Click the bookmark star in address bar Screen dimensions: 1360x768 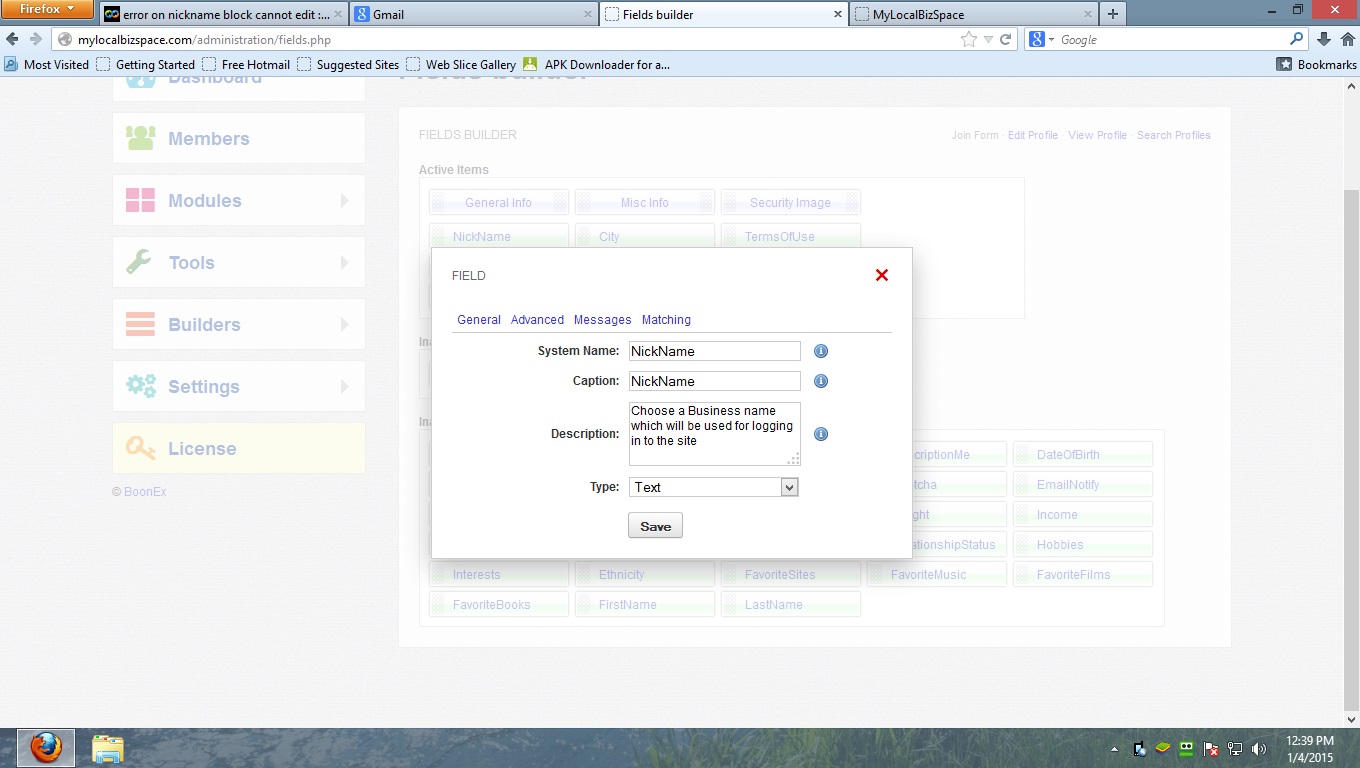pyautogui.click(x=968, y=40)
